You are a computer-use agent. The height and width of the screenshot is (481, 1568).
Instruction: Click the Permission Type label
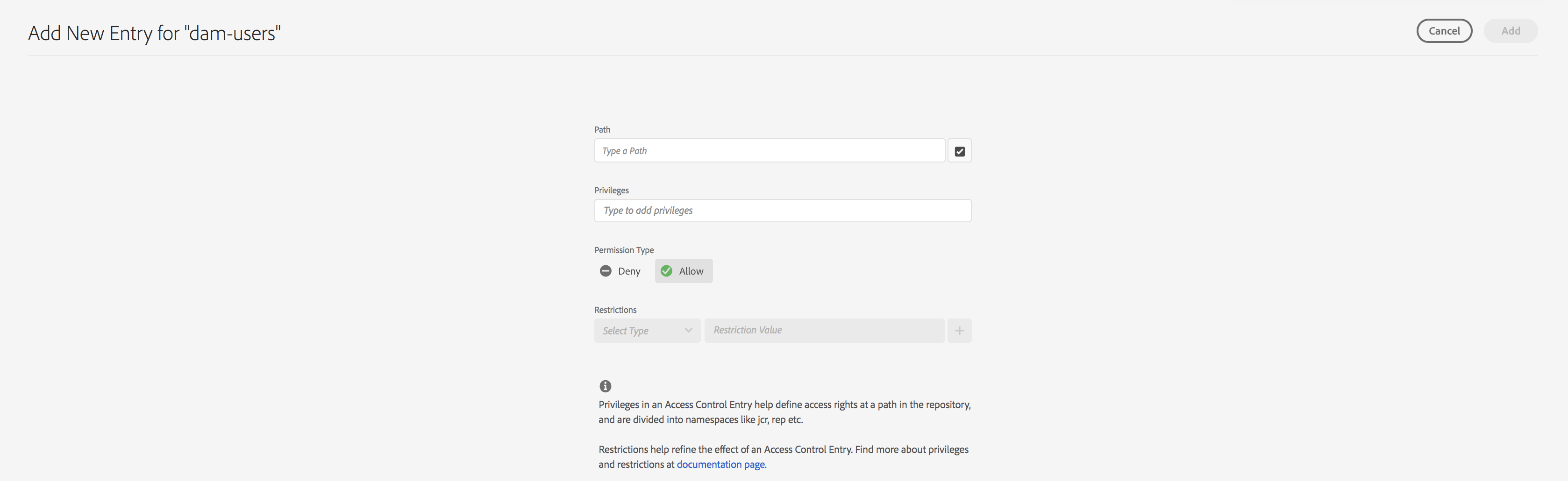click(x=624, y=250)
